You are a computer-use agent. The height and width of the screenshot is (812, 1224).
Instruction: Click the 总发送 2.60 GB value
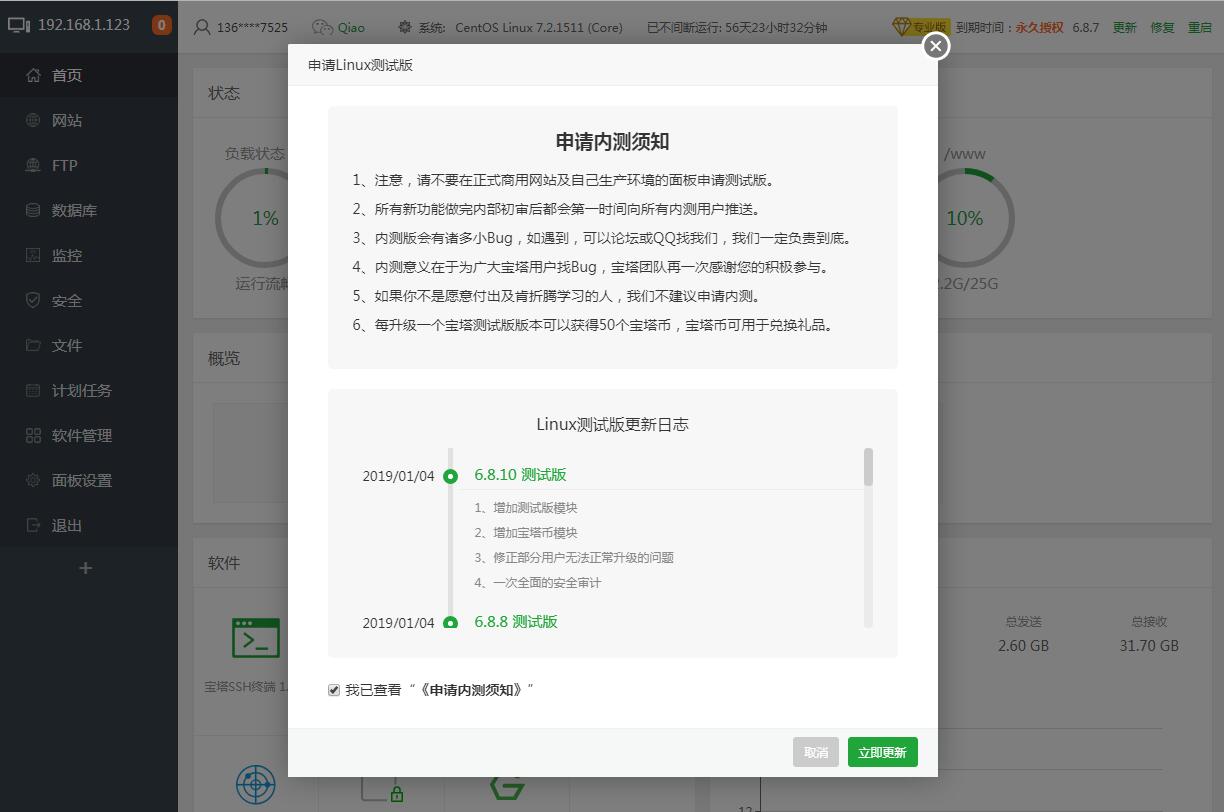point(1023,646)
